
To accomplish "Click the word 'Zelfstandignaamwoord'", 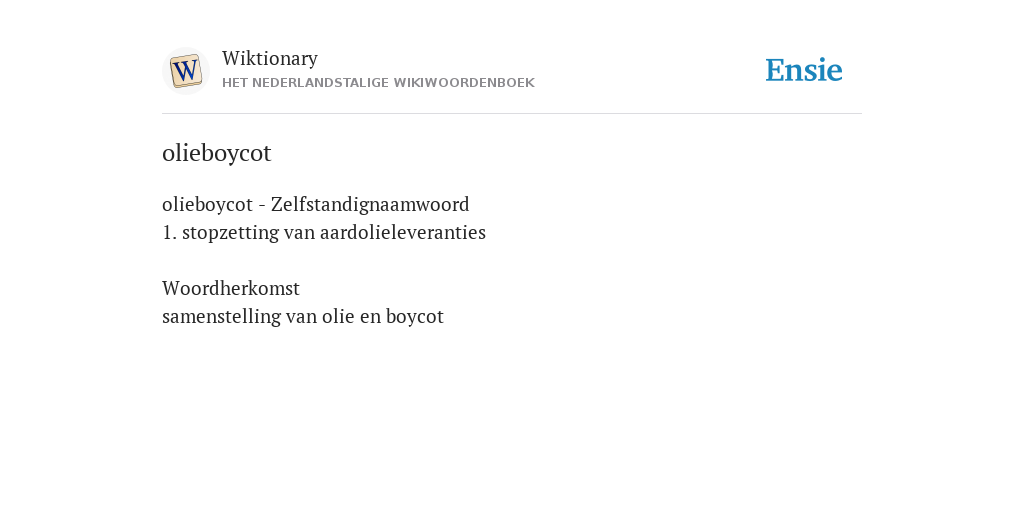I will (370, 204).
